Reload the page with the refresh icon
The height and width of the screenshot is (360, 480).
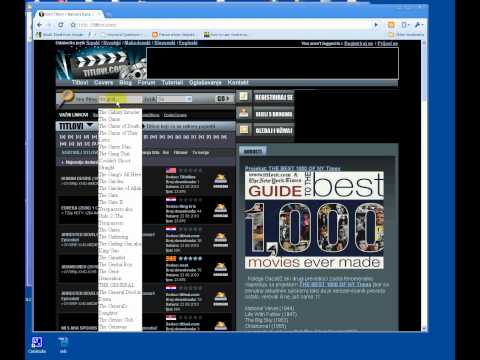click(61, 25)
